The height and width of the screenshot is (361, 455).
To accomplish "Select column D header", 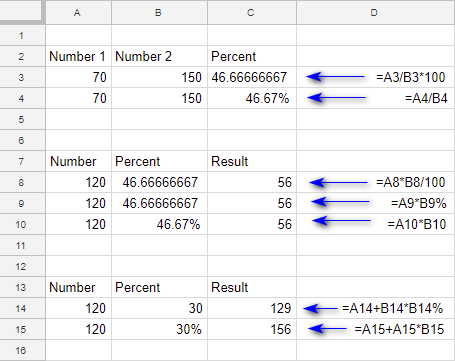I will click(376, 12).
